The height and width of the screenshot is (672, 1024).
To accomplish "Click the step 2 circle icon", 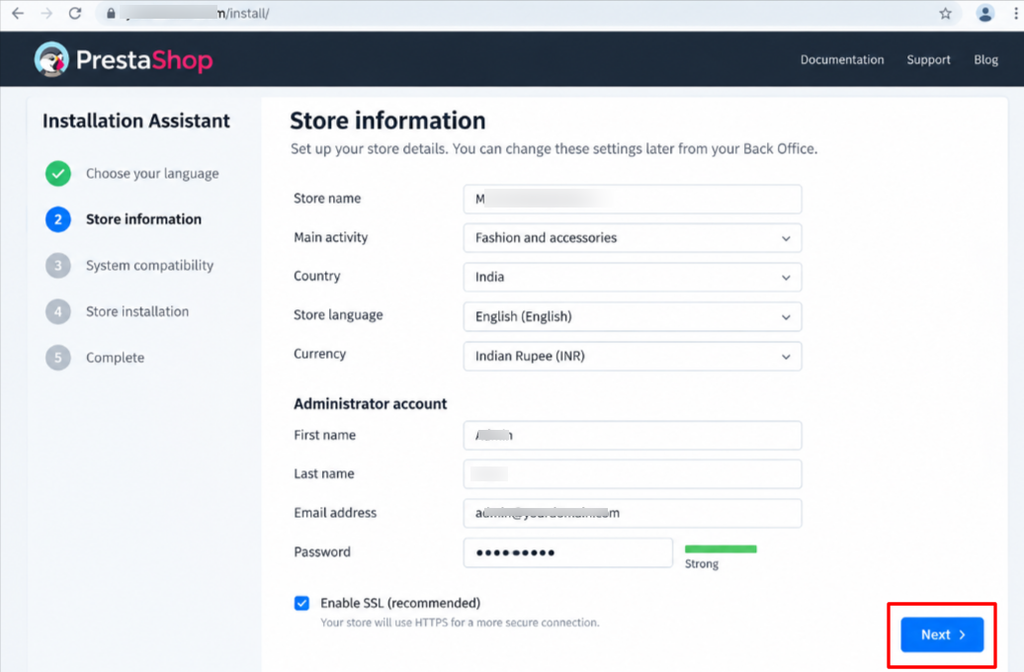I will click(x=58, y=219).
